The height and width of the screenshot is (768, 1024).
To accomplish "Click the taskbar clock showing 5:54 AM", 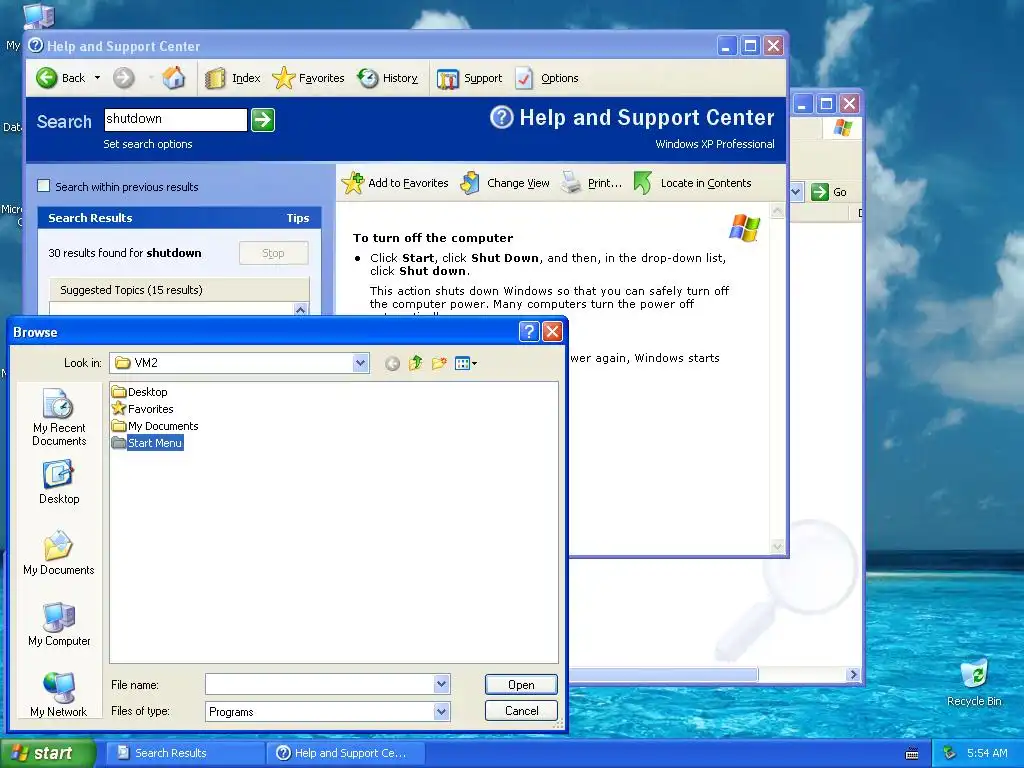I will [x=987, y=753].
